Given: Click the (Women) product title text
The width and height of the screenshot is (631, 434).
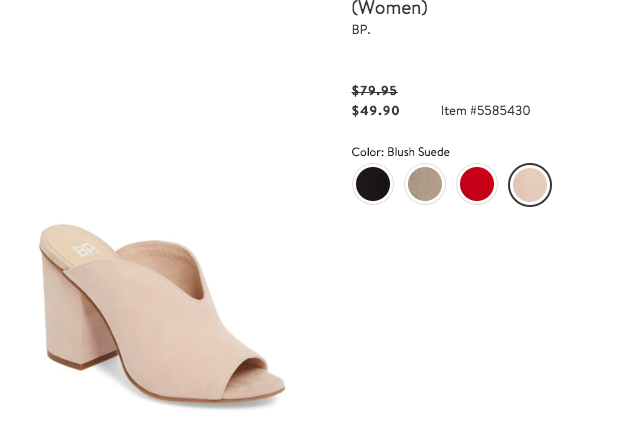Looking at the screenshot, I should pos(390,8).
